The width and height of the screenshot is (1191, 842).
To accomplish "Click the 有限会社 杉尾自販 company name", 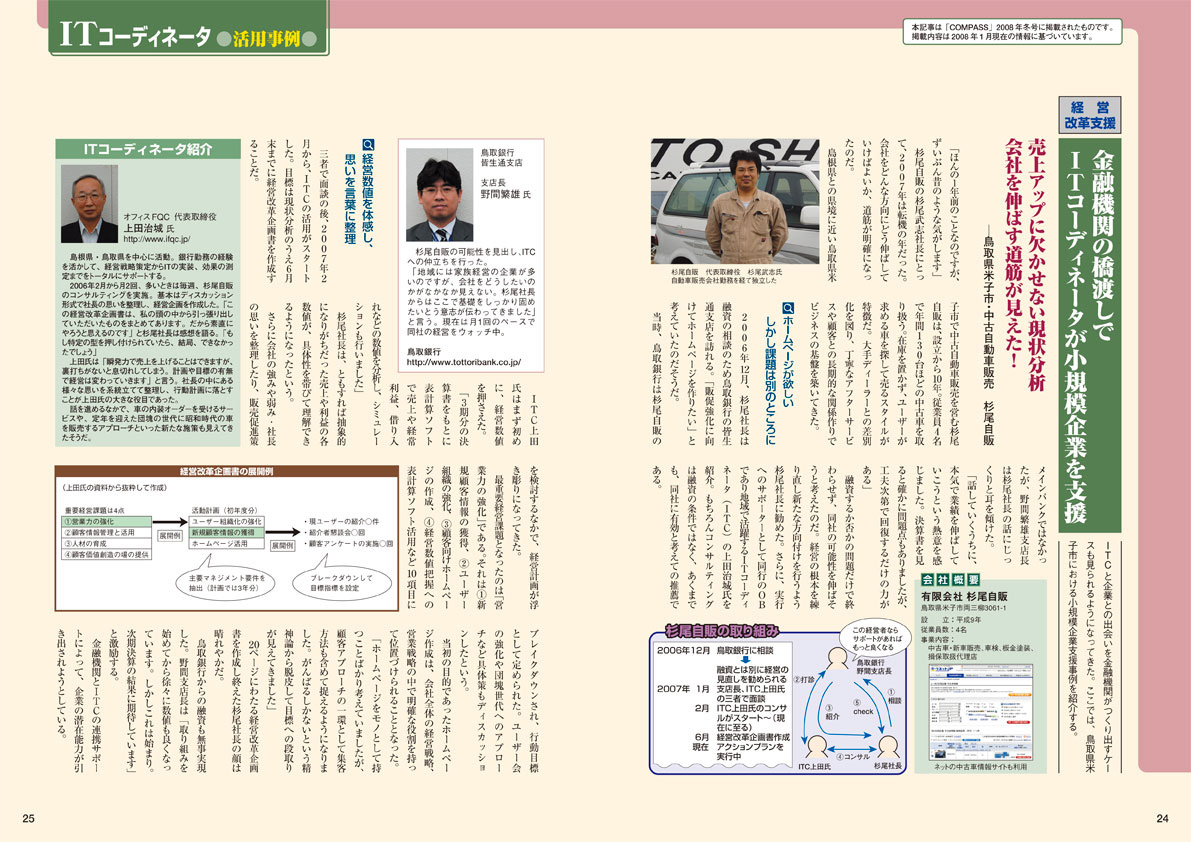I will tap(964, 597).
